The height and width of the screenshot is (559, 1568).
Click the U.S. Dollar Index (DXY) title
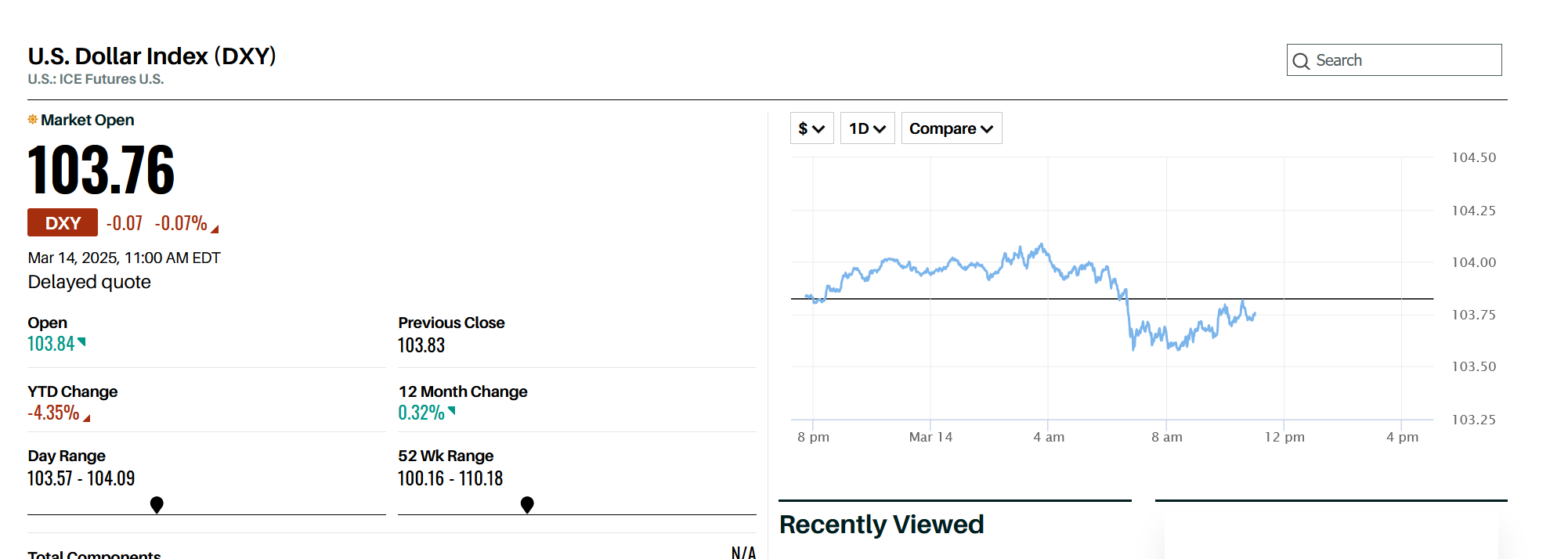point(152,56)
